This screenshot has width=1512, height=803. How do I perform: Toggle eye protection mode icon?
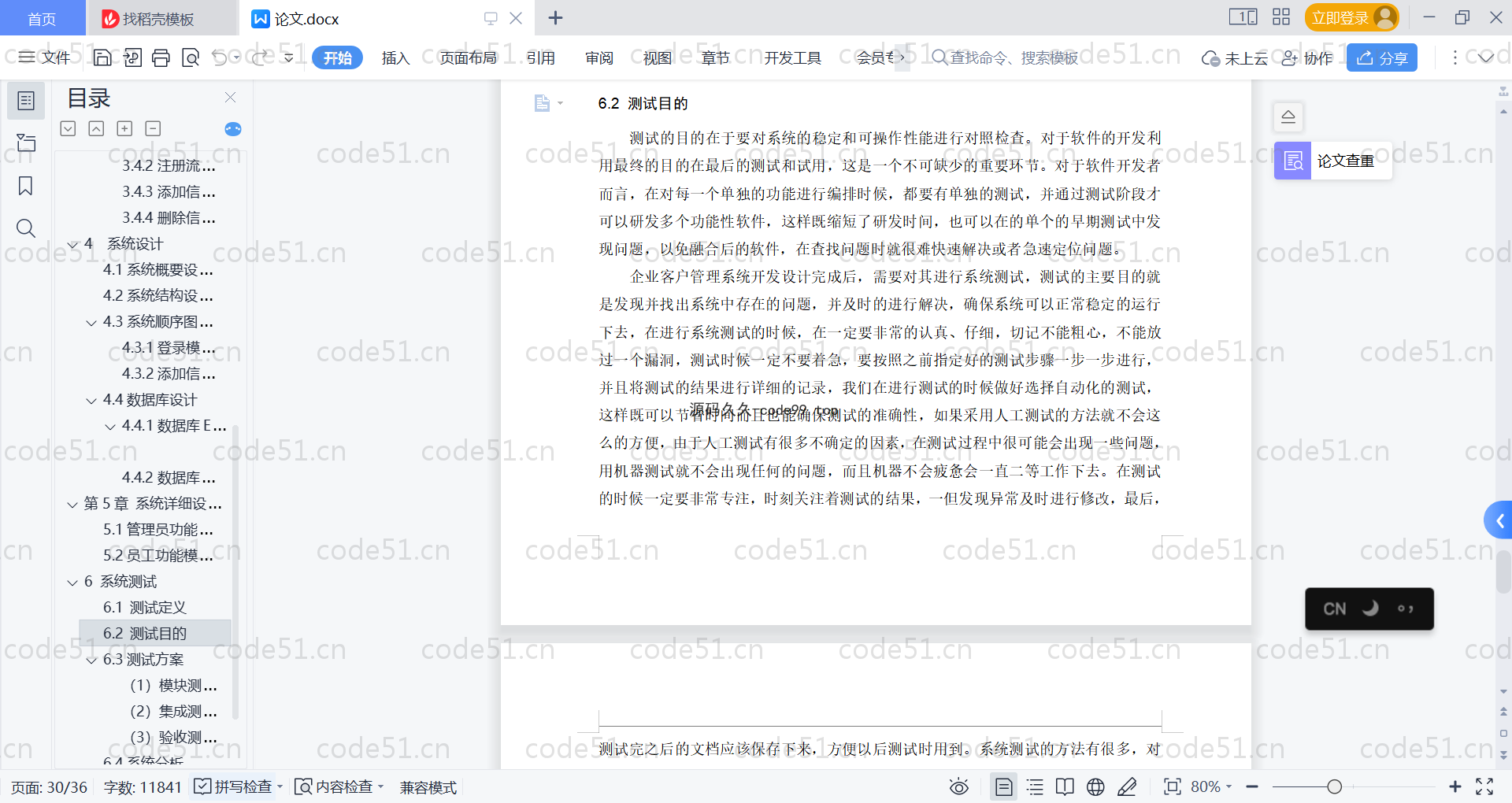[958, 786]
